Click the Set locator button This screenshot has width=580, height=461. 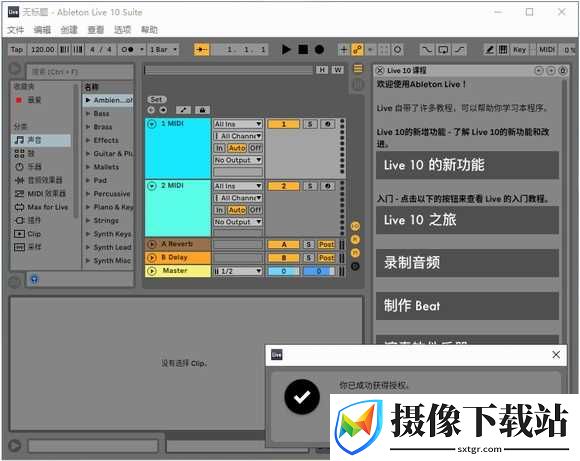pos(156,99)
